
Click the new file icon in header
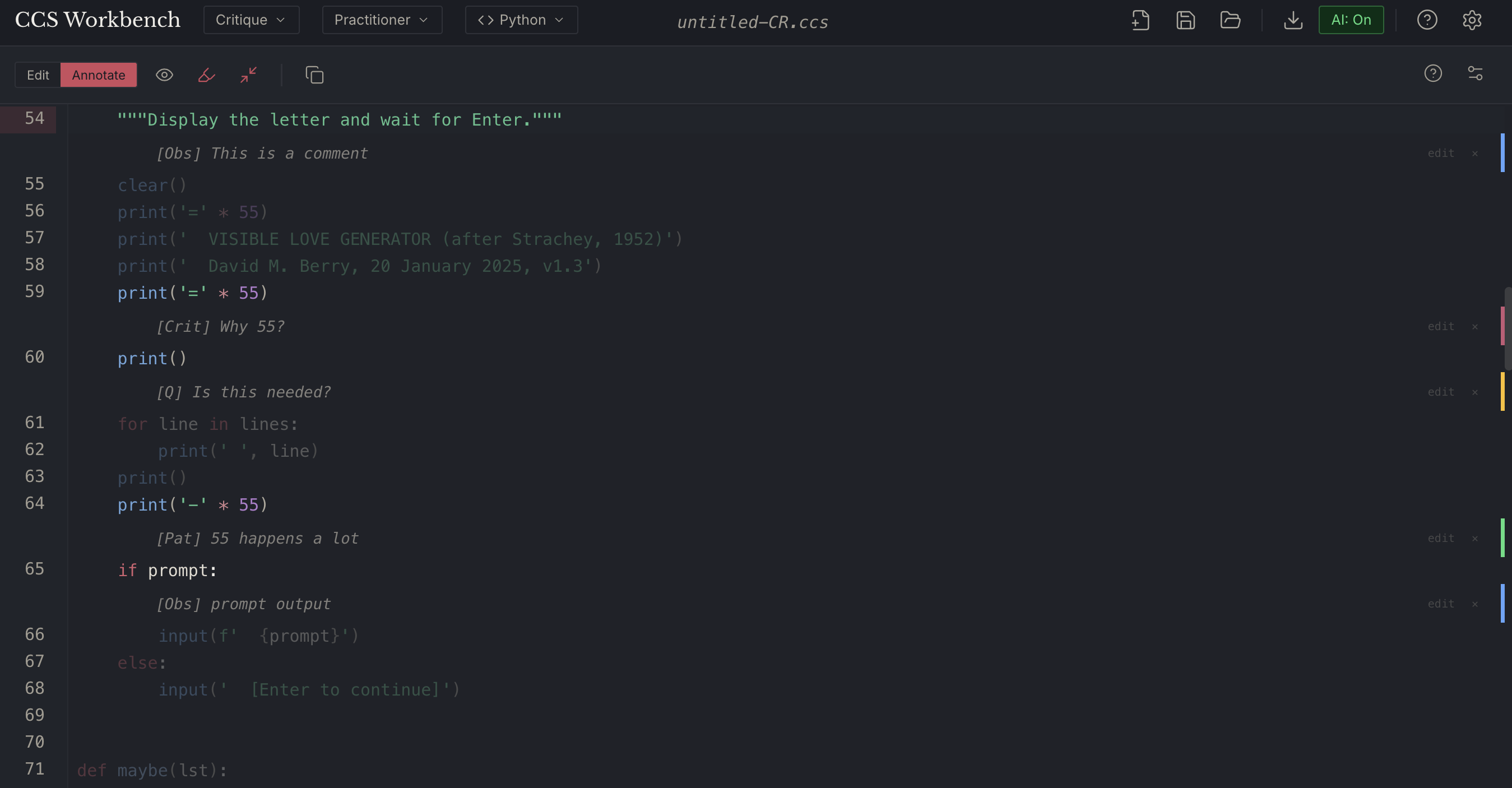(1140, 21)
